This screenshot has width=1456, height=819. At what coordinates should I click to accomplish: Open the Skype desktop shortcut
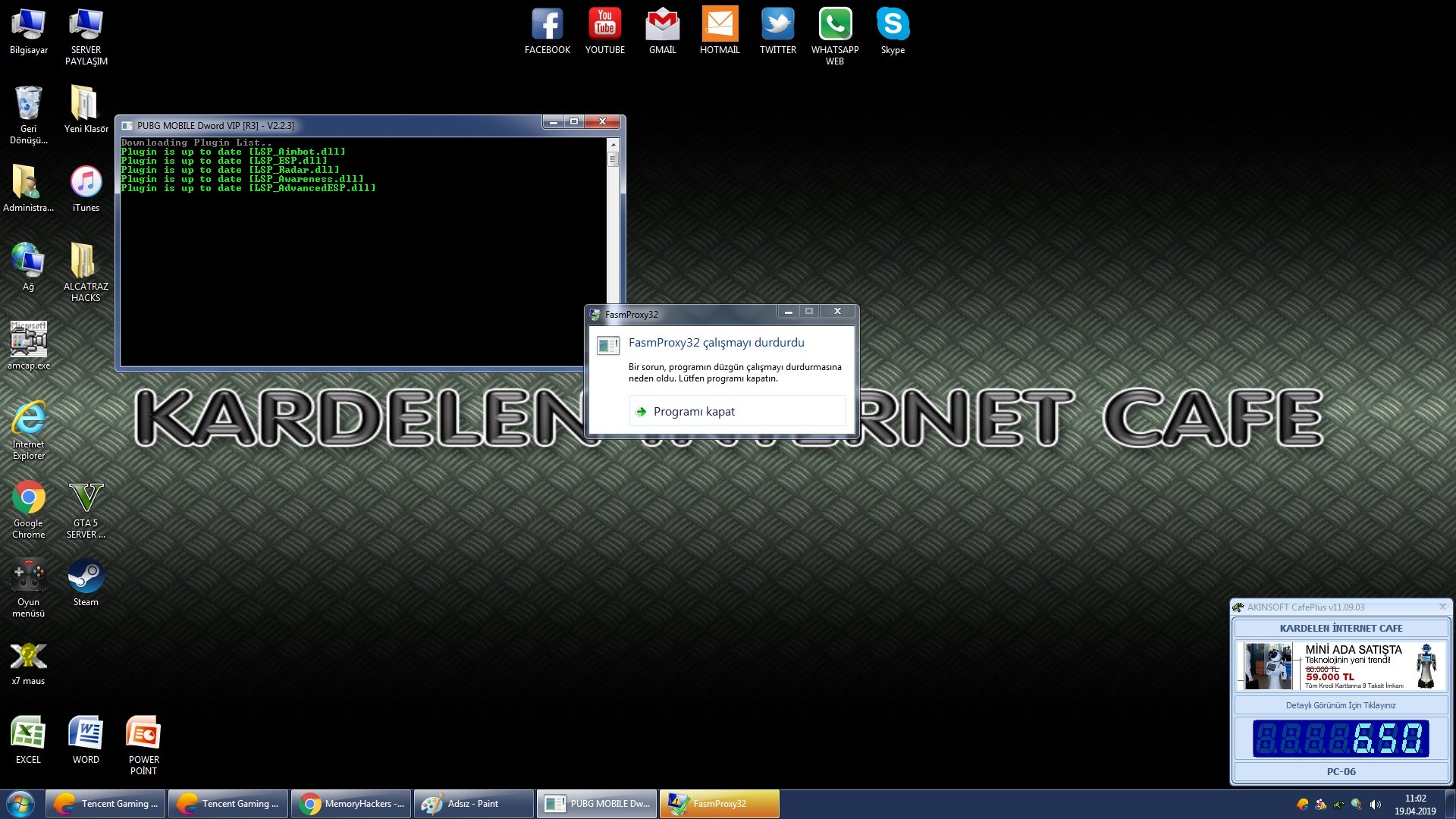tap(893, 32)
